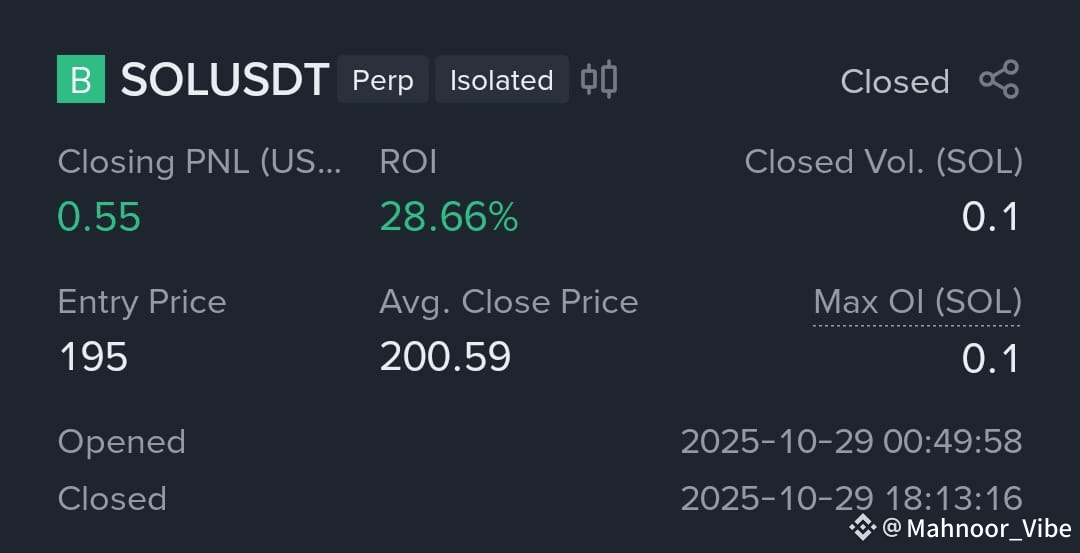Image resolution: width=1080 pixels, height=553 pixels.
Task: Click the 0.55 closing PNL value
Action: [99, 218]
